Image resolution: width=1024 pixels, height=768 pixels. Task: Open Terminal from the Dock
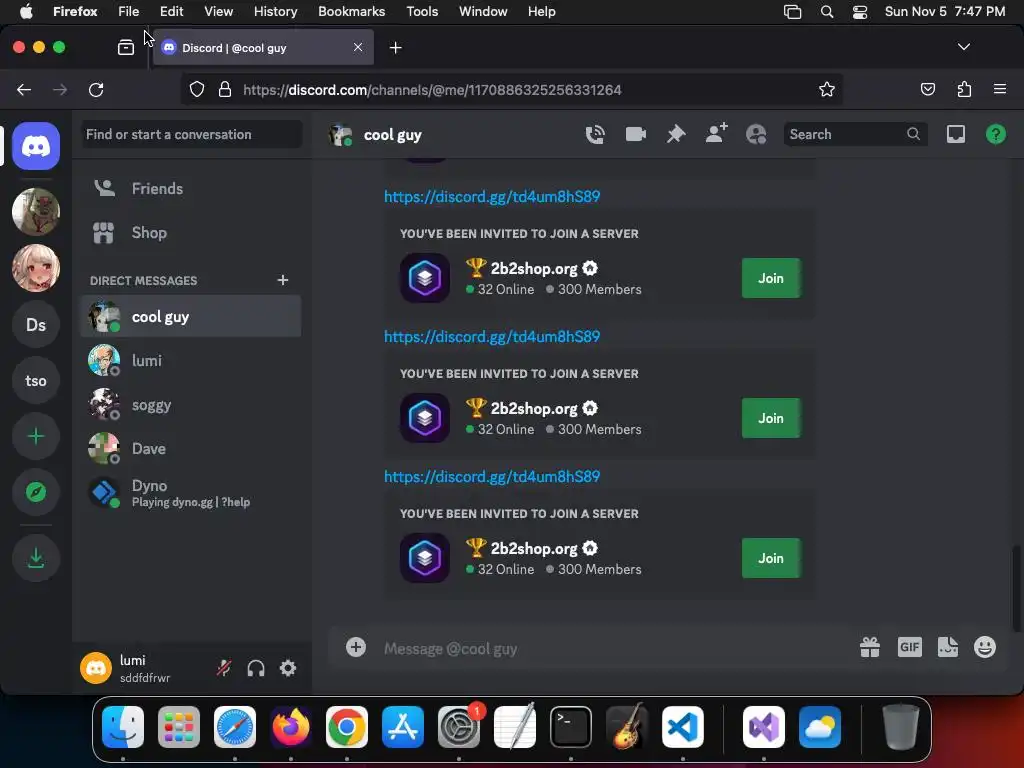pyautogui.click(x=571, y=727)
